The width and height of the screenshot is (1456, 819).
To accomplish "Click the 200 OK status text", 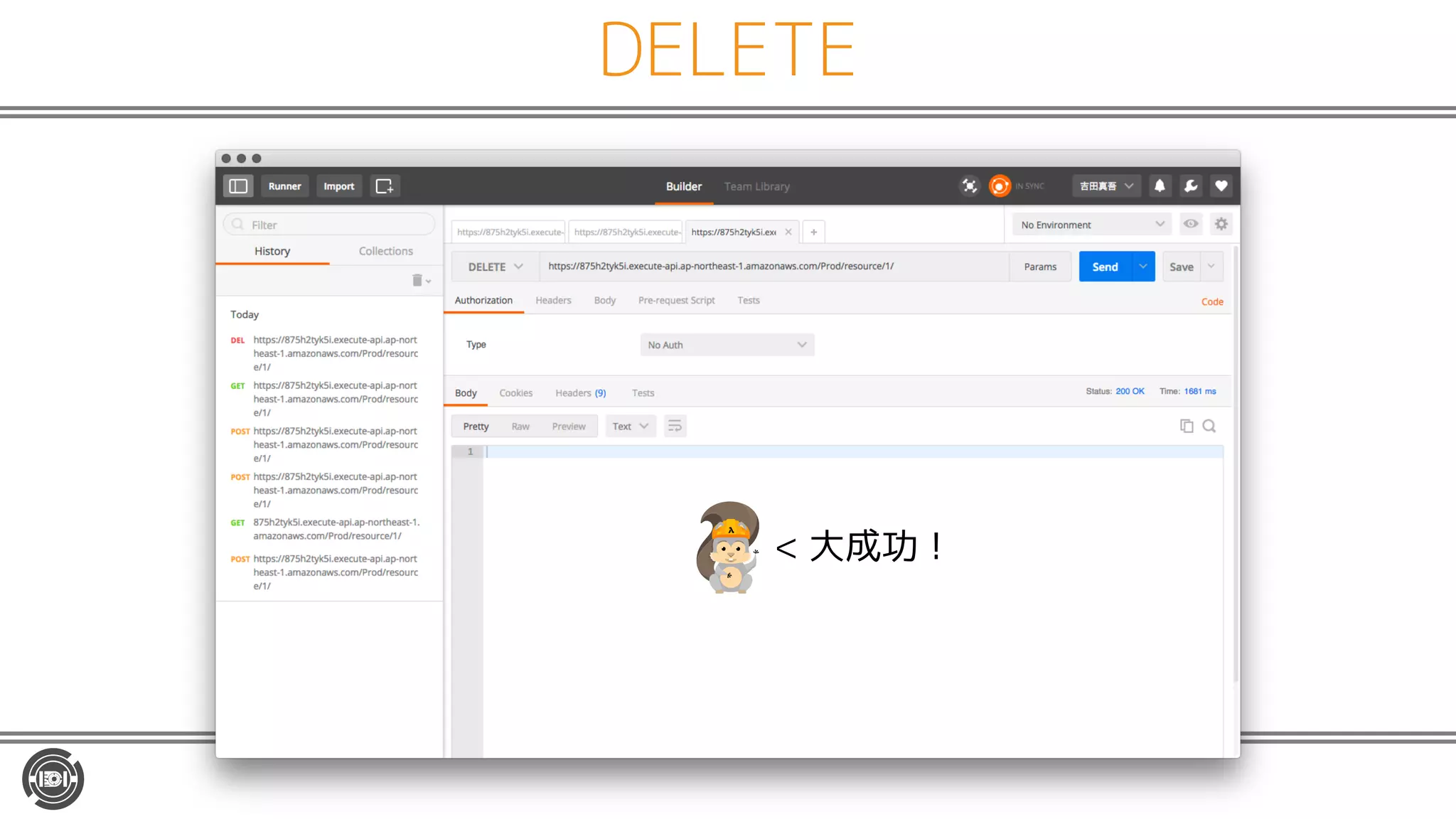I will click(1130, 391).
